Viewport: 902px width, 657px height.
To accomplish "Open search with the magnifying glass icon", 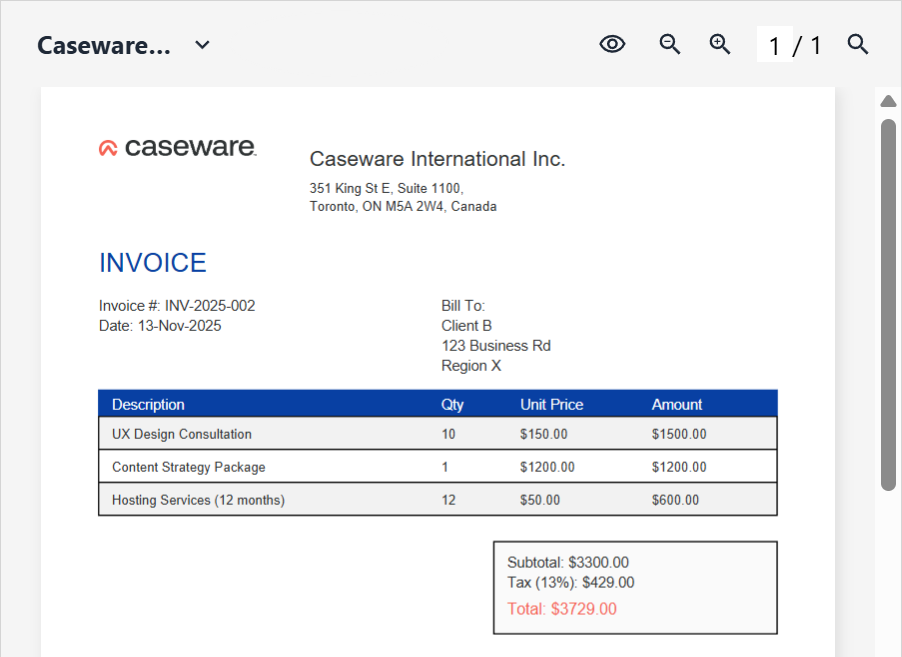I will pos(858,44).
